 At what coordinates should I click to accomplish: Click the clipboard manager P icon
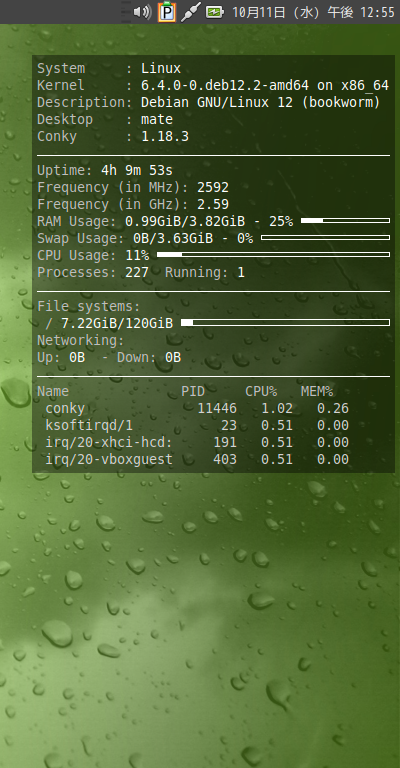pyautogui.click(x=167, y=12)
